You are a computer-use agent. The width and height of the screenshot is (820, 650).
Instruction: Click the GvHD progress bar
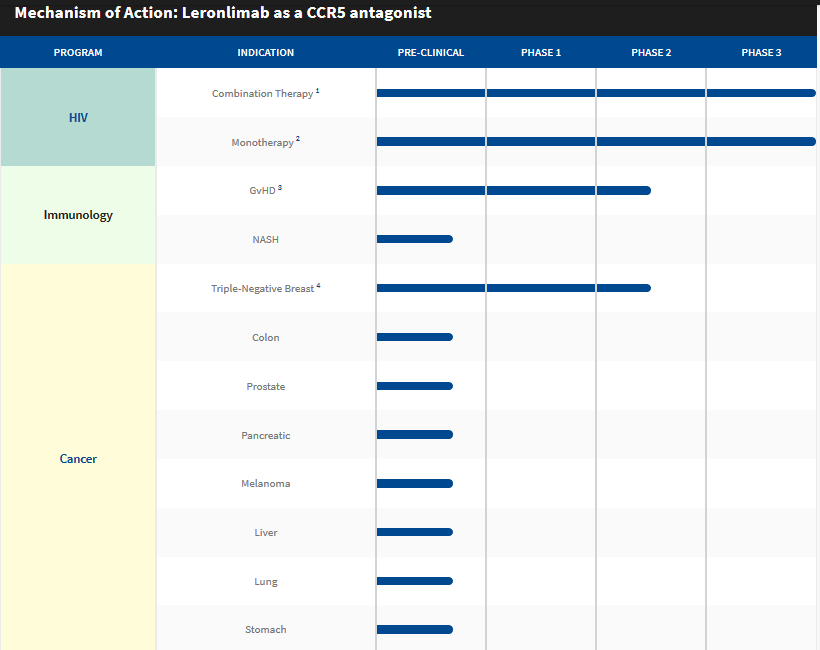tap(514, 190)
